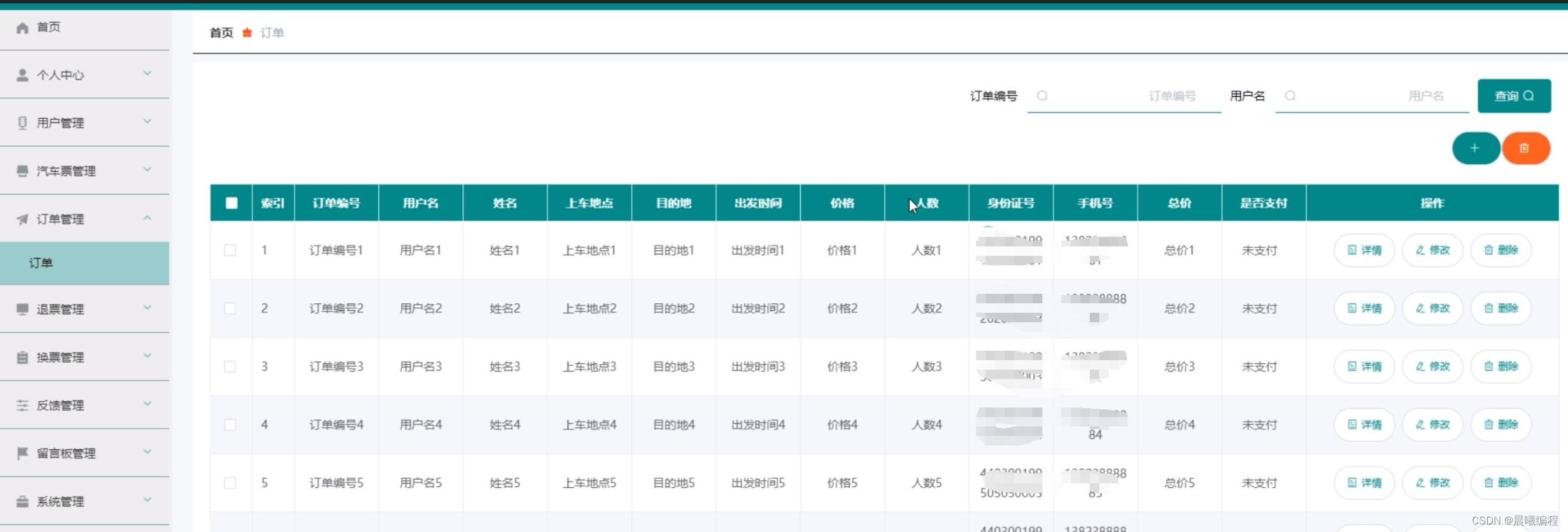This screenshot has height=532, width=1568.
Task: Click the search icon in 用户名 field
Action: coord(1290,95)
